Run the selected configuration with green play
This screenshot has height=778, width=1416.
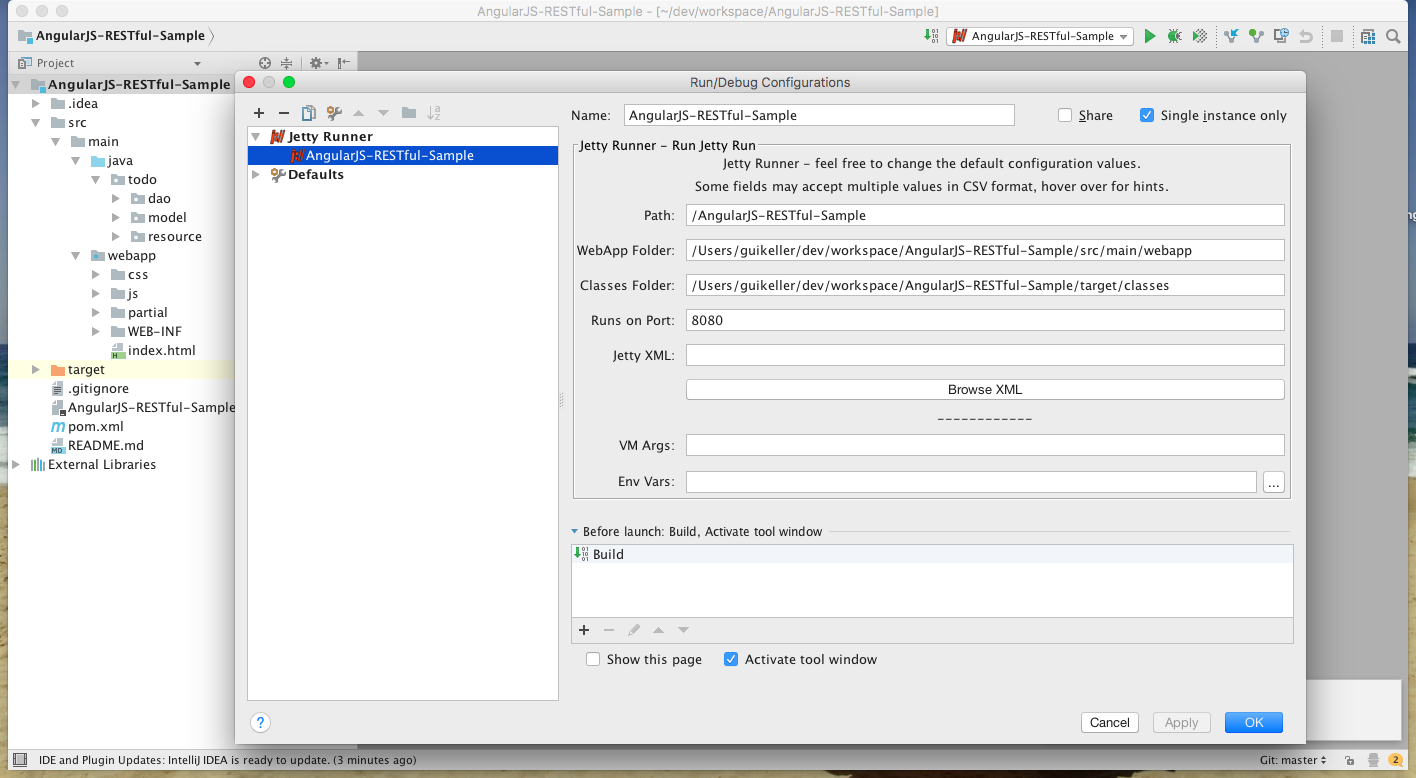click(1150, 36)
